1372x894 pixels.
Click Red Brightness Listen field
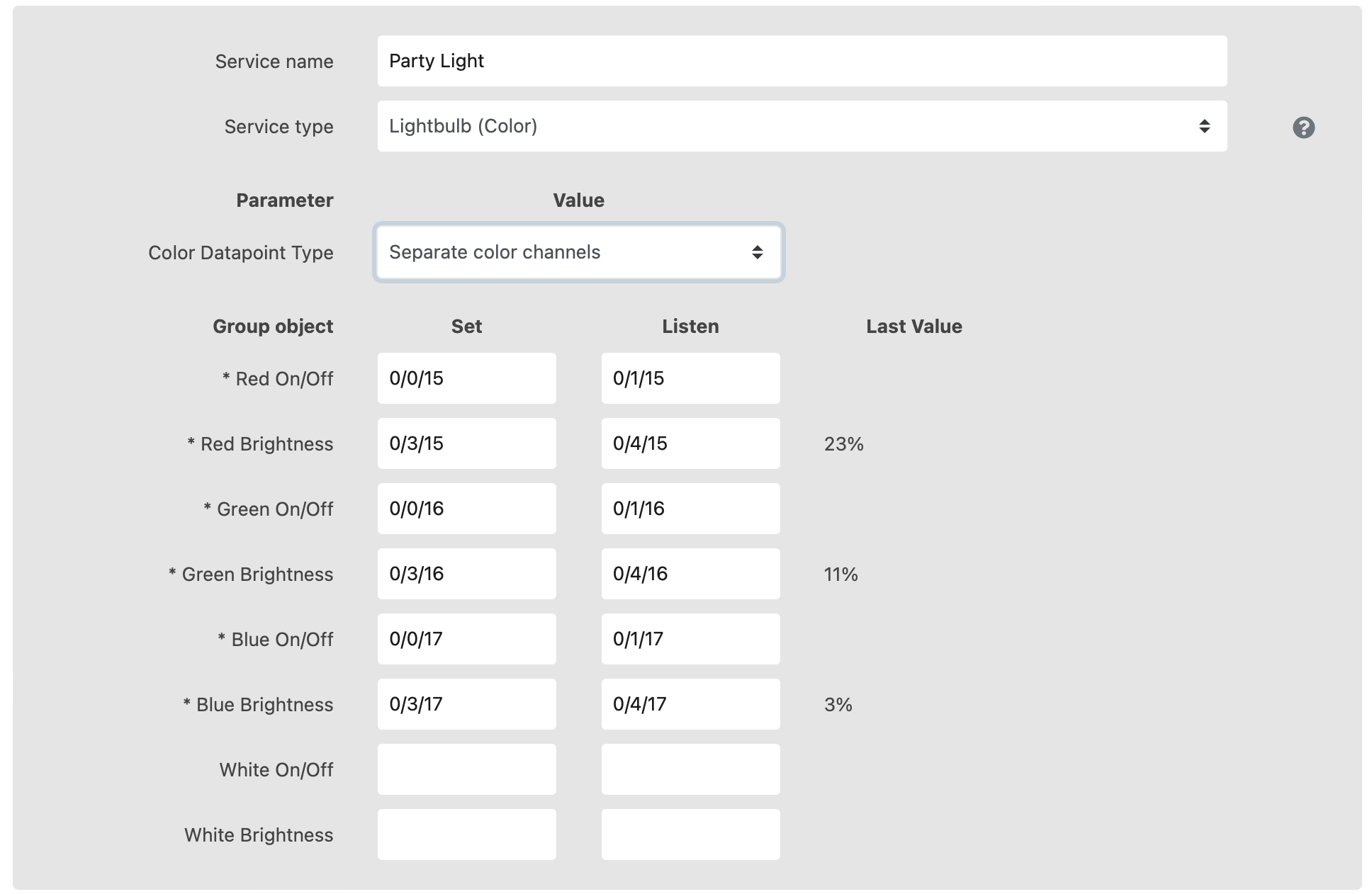(x=690, y=443)
